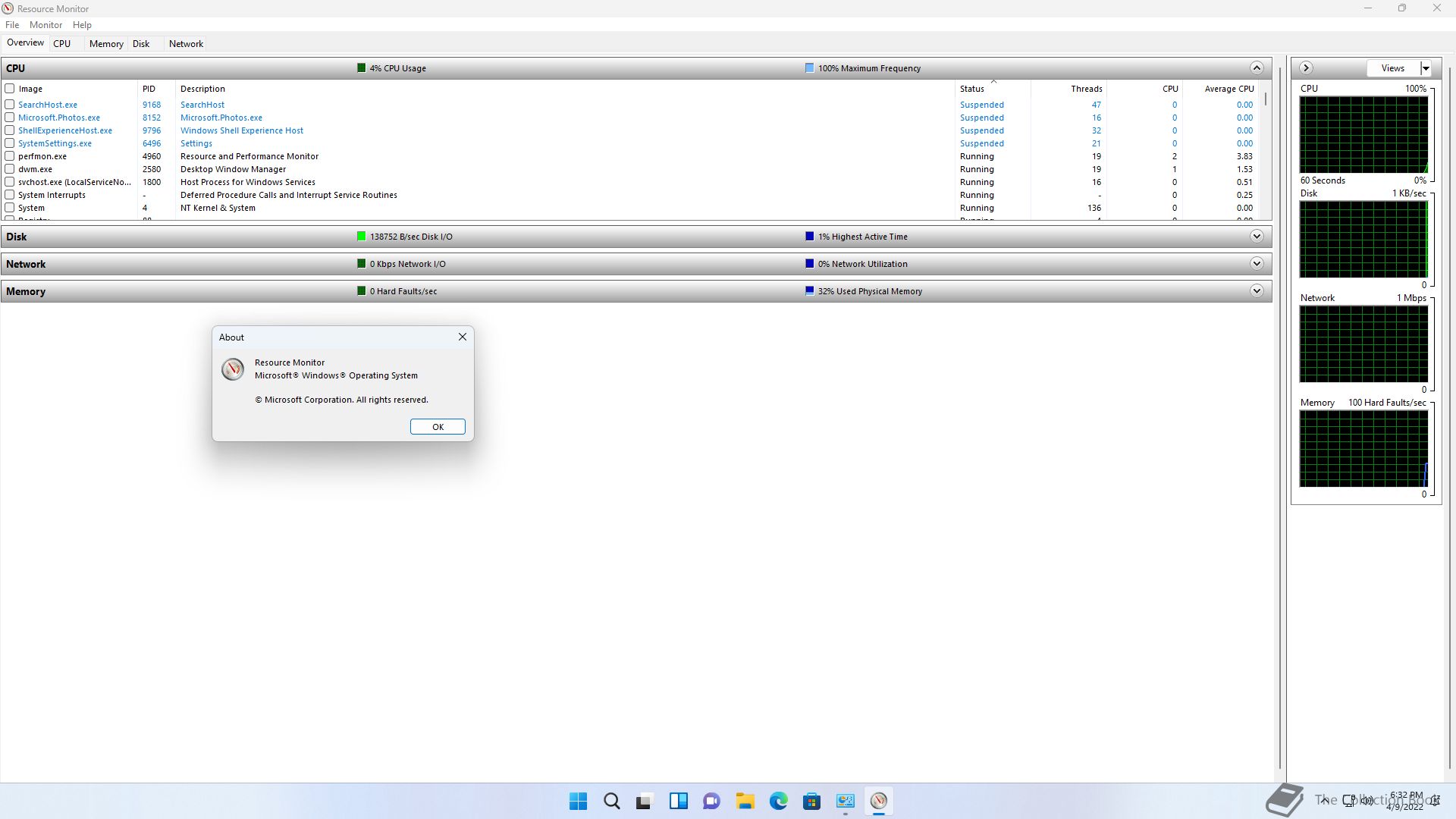Close the About dialog with X
The height and width of the screenshot is (819, 1456).
[463, 337]
